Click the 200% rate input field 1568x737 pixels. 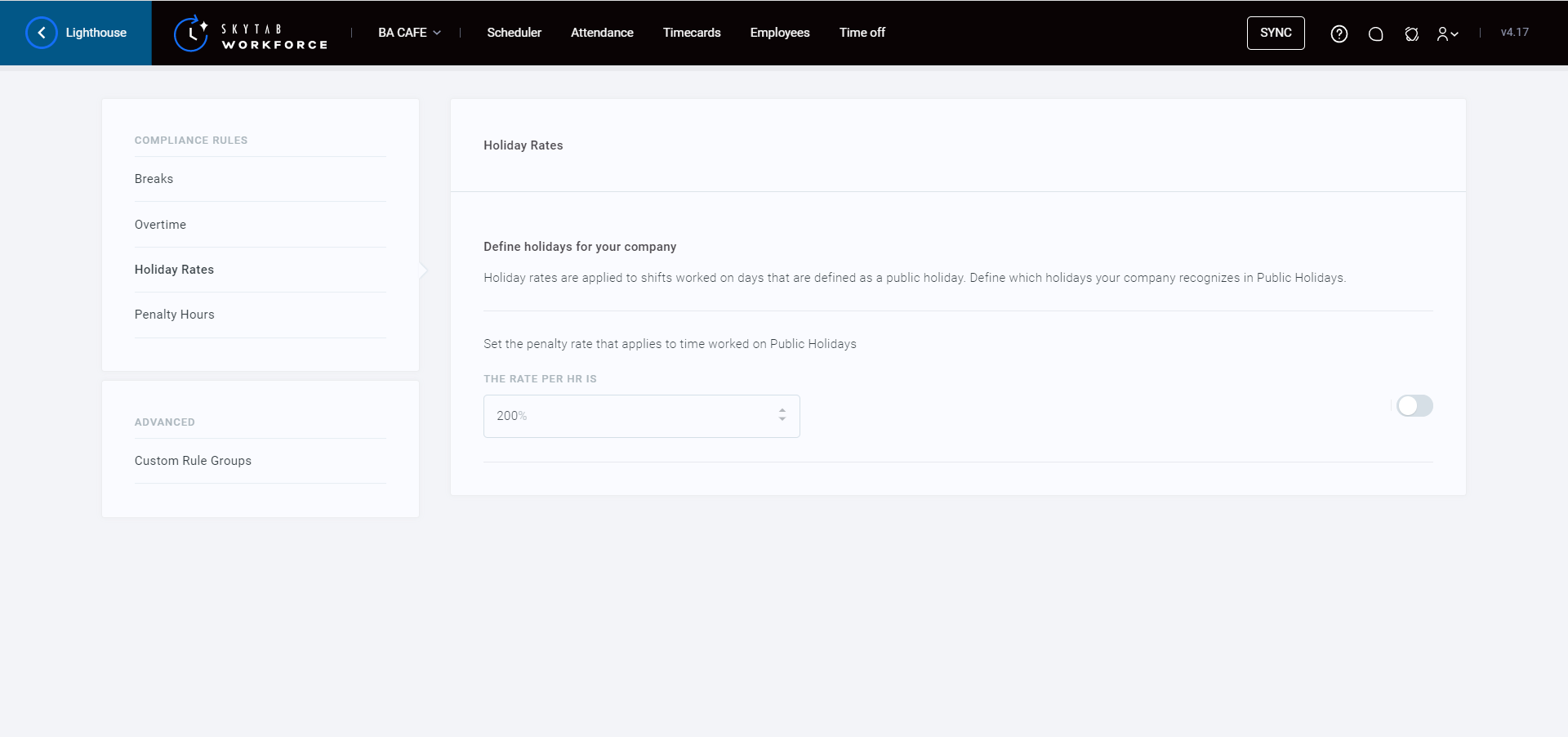point(629,416)
